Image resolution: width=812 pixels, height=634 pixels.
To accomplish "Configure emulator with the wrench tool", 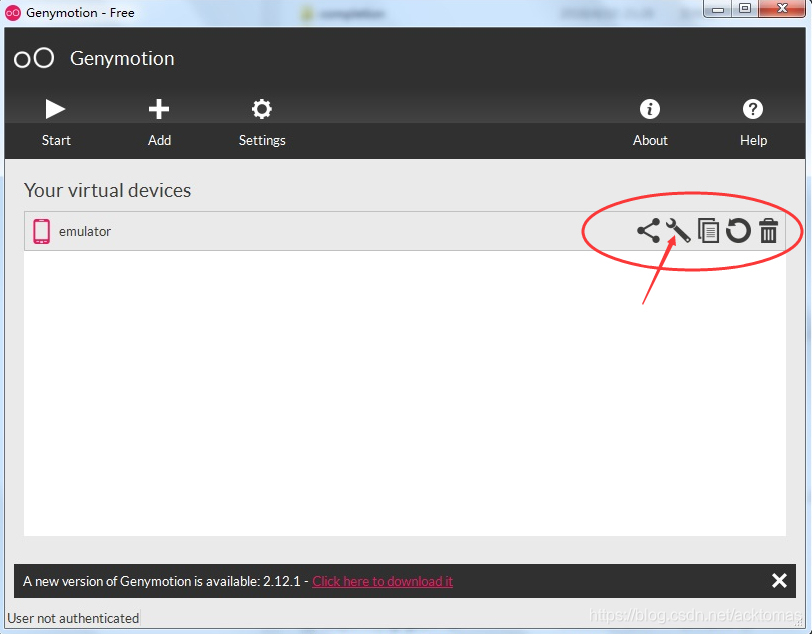I will 677,231.
